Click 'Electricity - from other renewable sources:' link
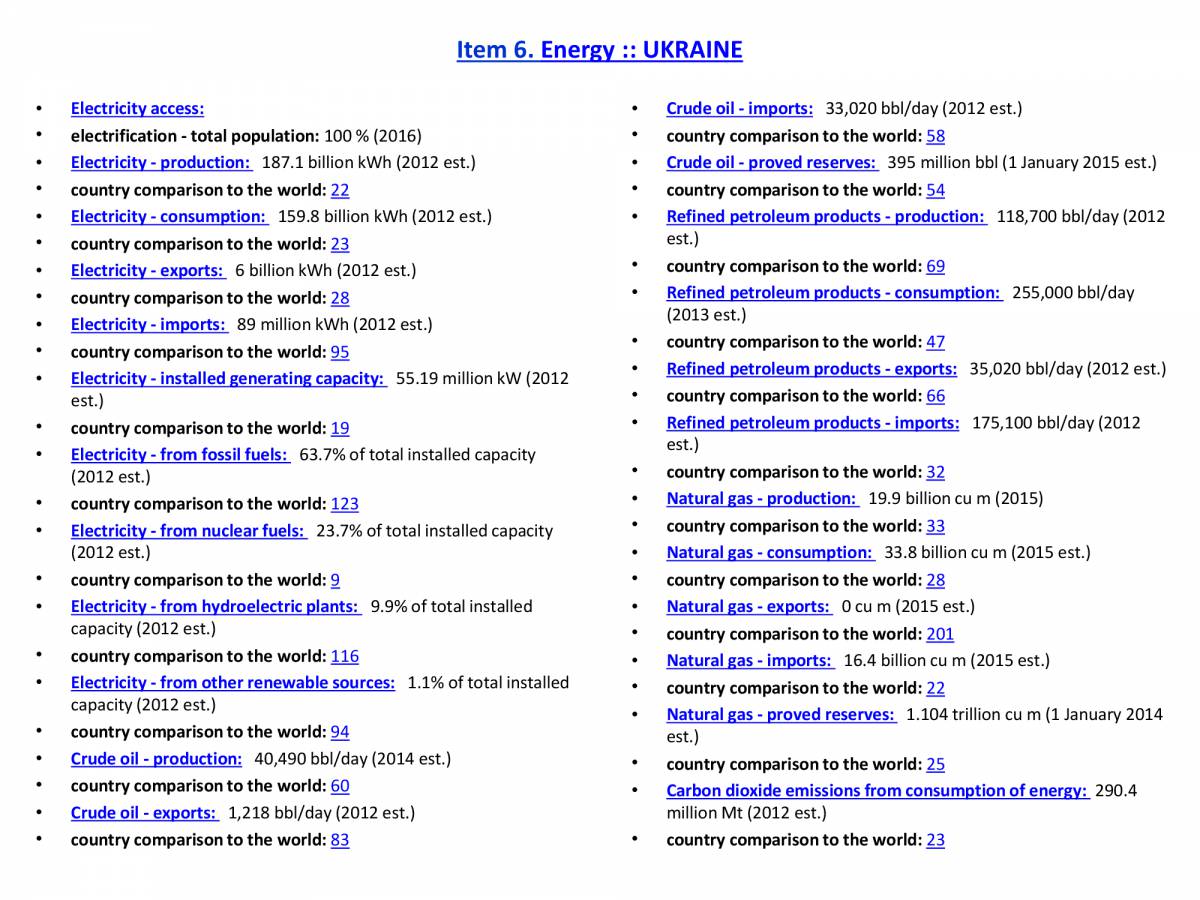1200x900 pixels. [x=232, y=682]
